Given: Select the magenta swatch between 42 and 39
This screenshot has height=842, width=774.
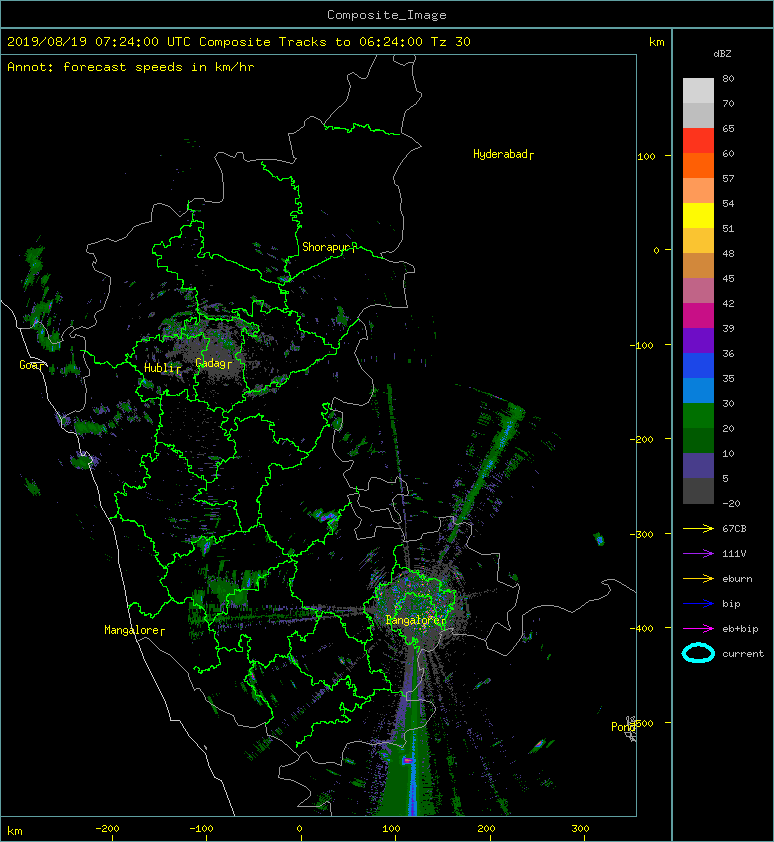Looking at the screenshot, I should click(698, 315).
